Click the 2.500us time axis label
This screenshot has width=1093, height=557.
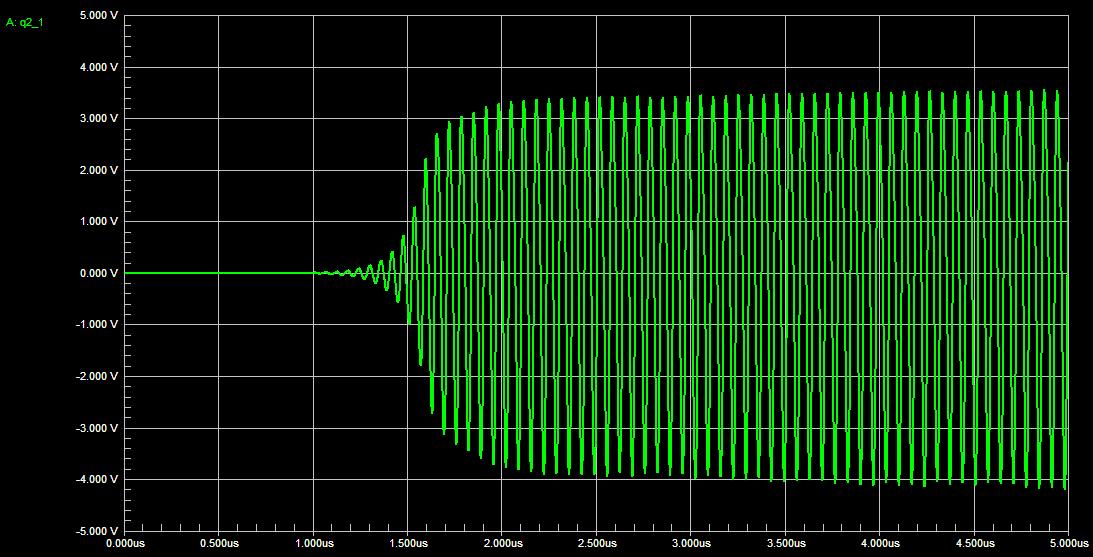coord(596,544)
